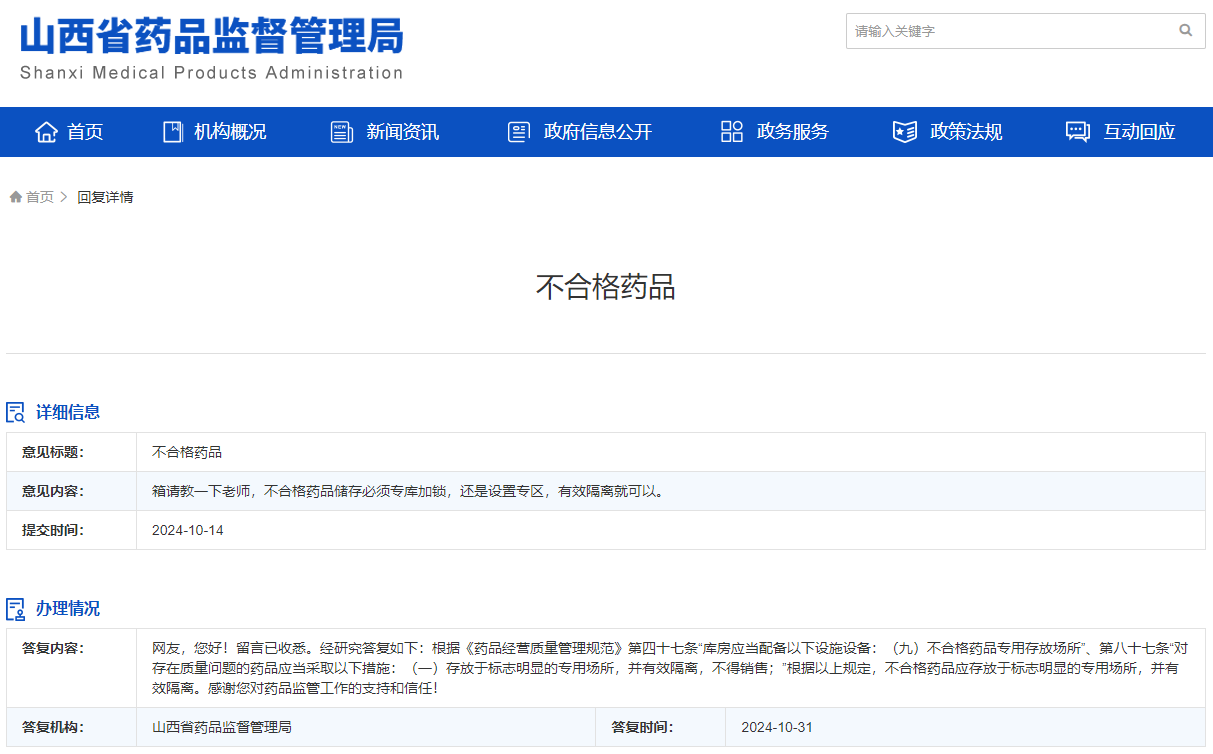Click the document icon beside 机构概况
The image size is (1213, 754).
pyautogui.click(x=173, y=132)
